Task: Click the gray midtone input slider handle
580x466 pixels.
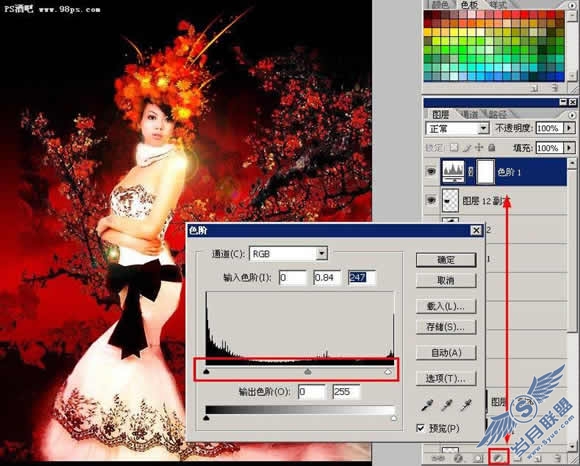Action: click(x=308, y=371)
